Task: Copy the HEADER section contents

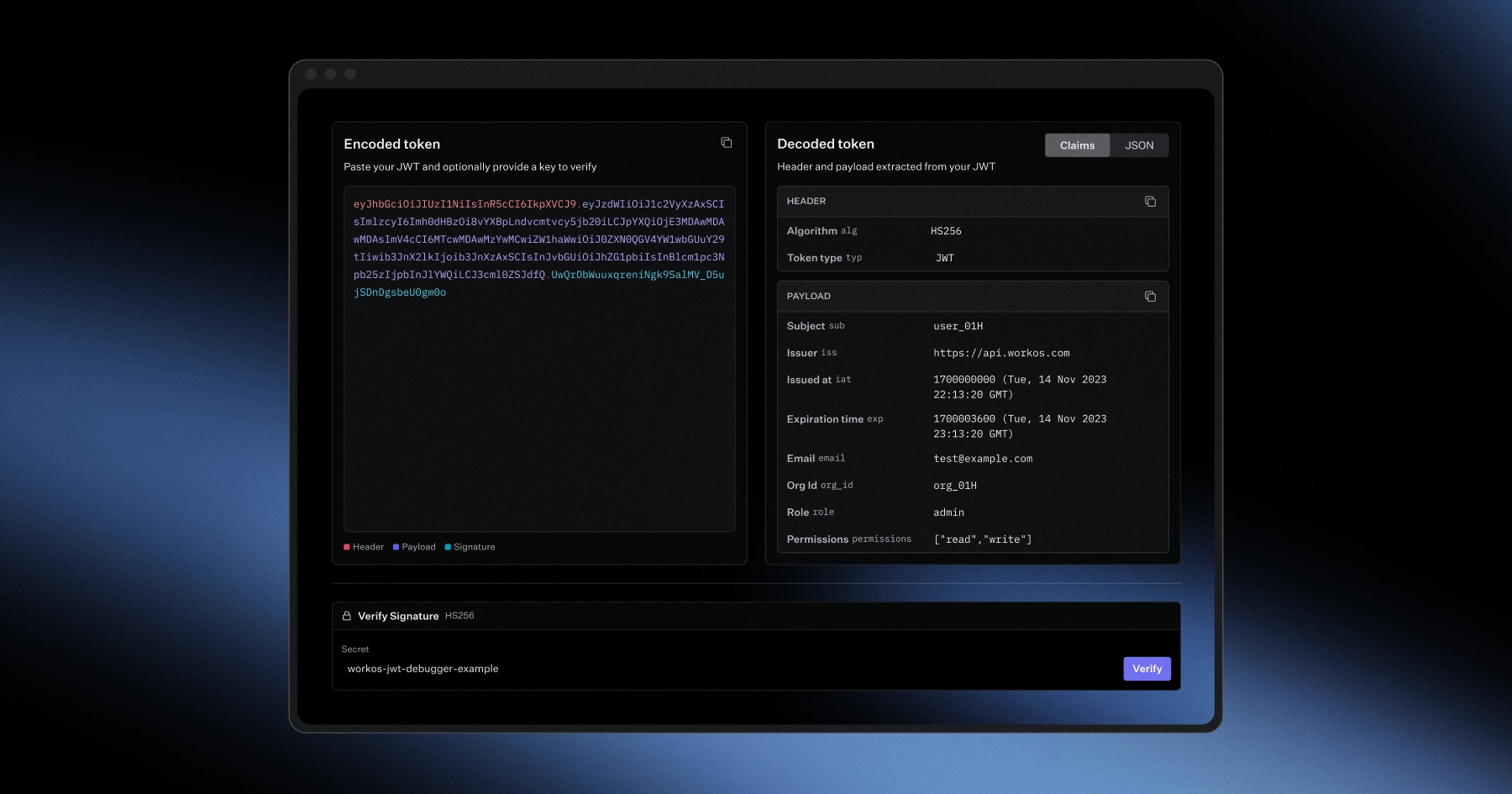Action: 1151,201
